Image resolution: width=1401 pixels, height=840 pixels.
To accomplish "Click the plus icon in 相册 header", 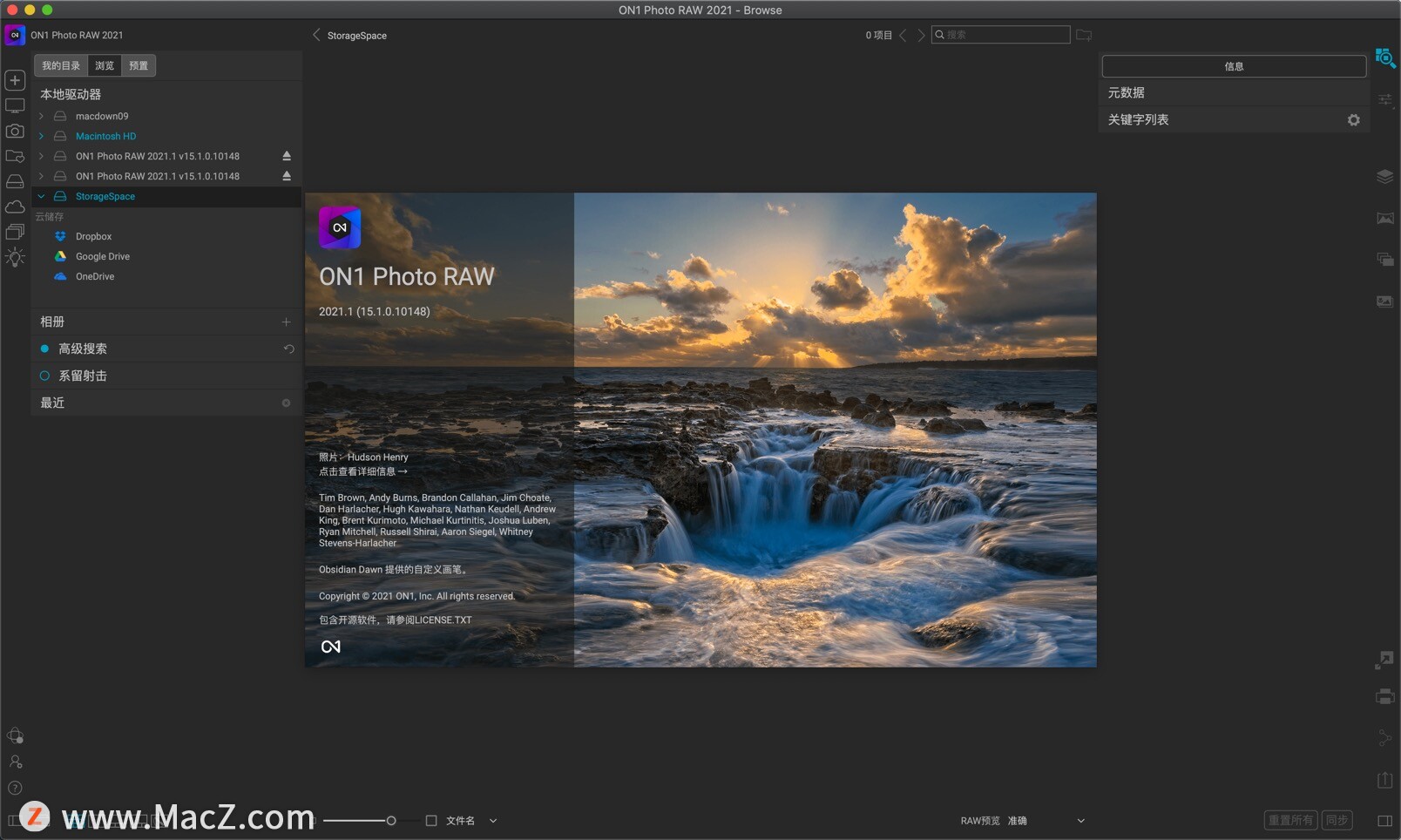I will [286, 322].
